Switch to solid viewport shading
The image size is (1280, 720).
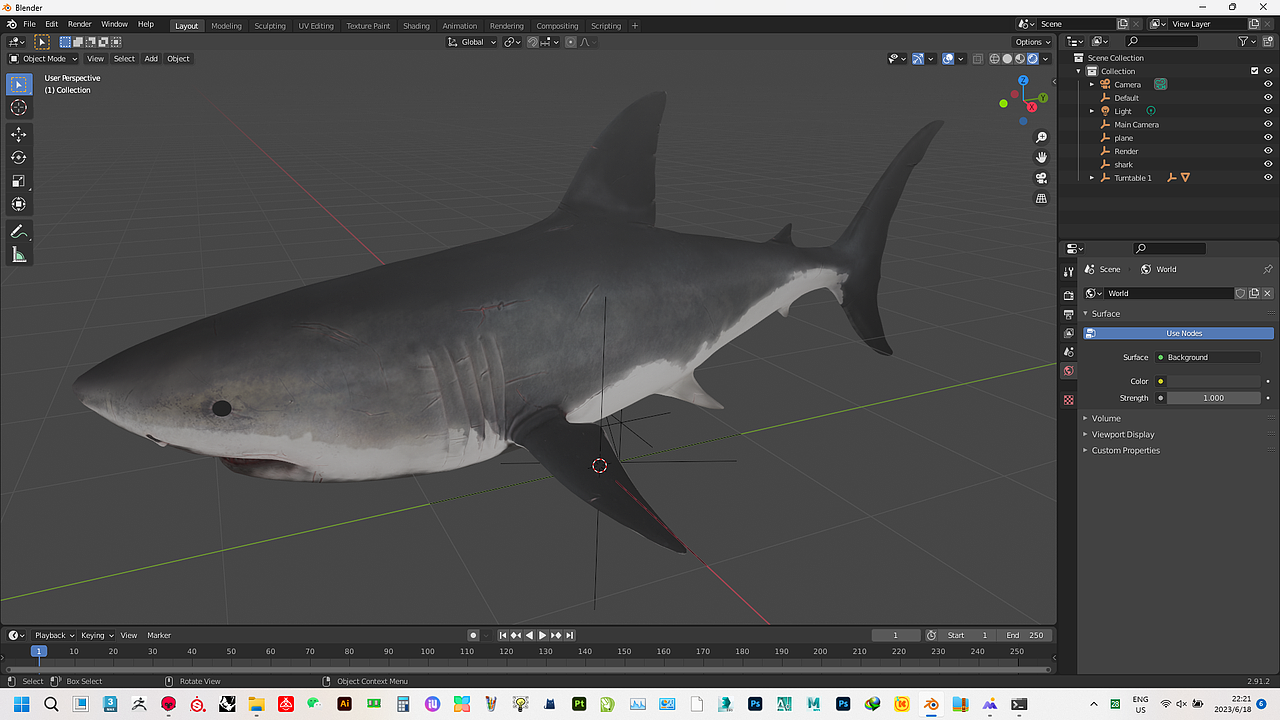[x=1007, y=58]
